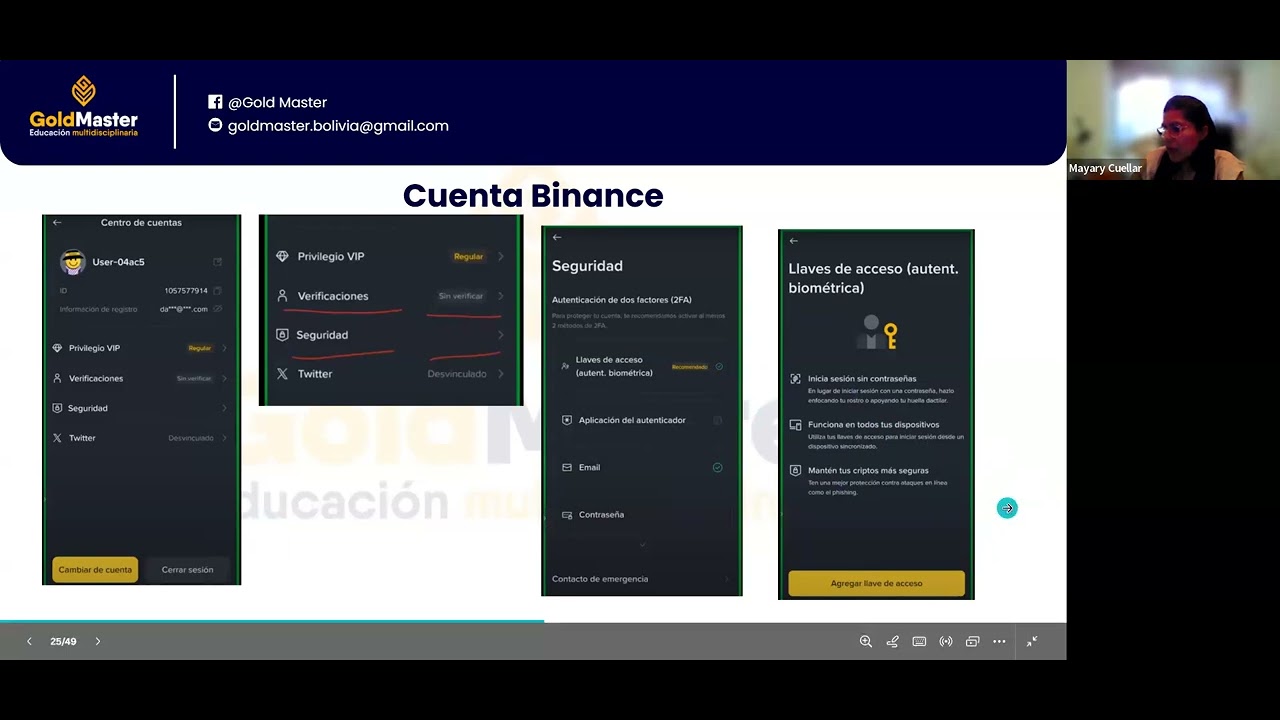Click the Cuenta Binance slide title
Screen dimensions: 1280x720
point(533,195)
